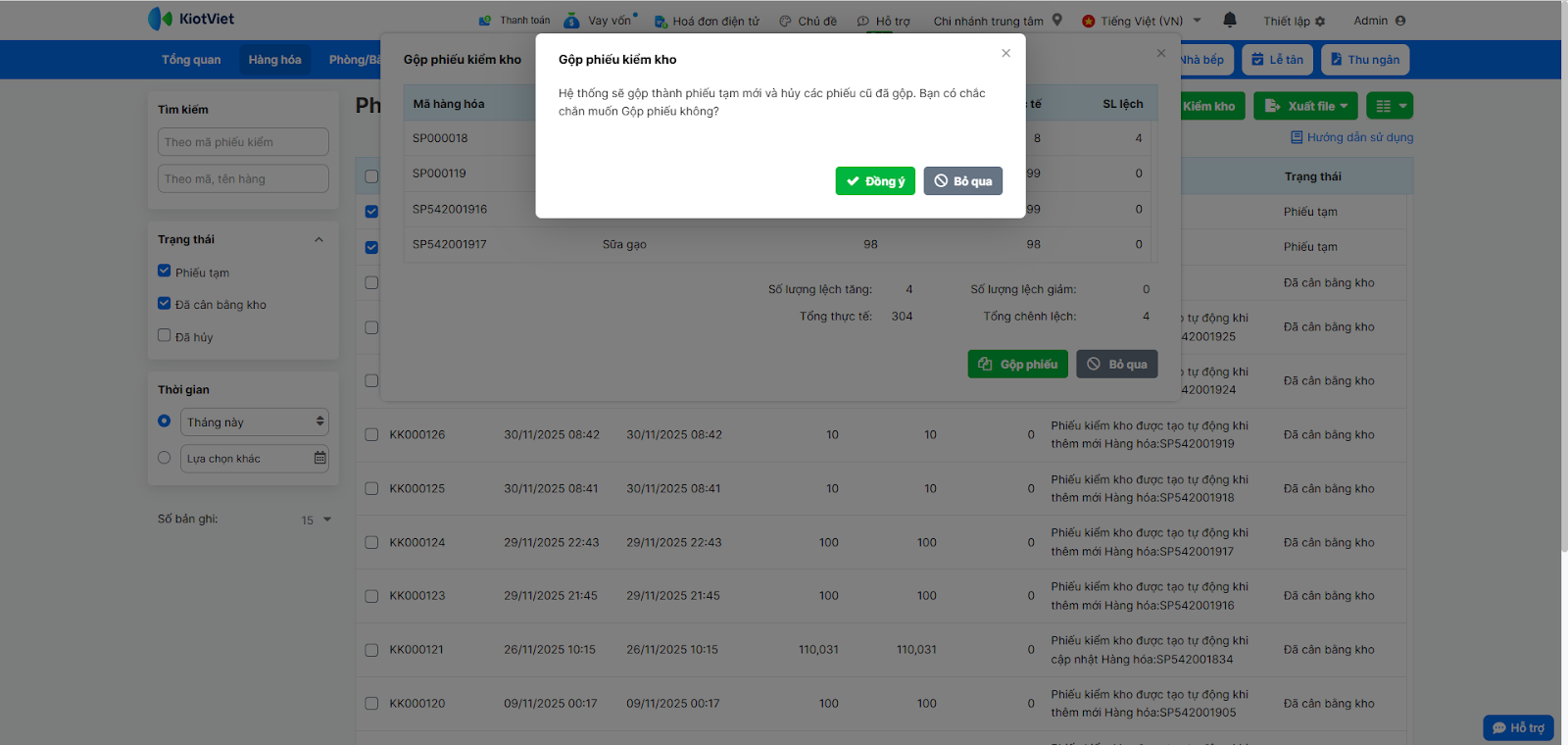Open the Hỗ trợ chat bubble
The width and height of the screenshot is (1568, 745).
(1518, 727)
